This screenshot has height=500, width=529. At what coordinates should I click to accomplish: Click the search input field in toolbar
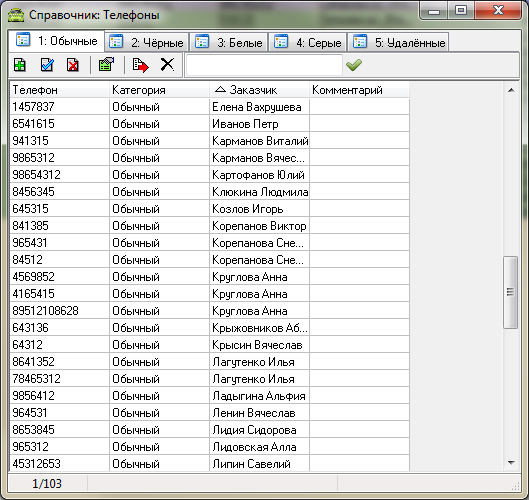pos(264,65)
